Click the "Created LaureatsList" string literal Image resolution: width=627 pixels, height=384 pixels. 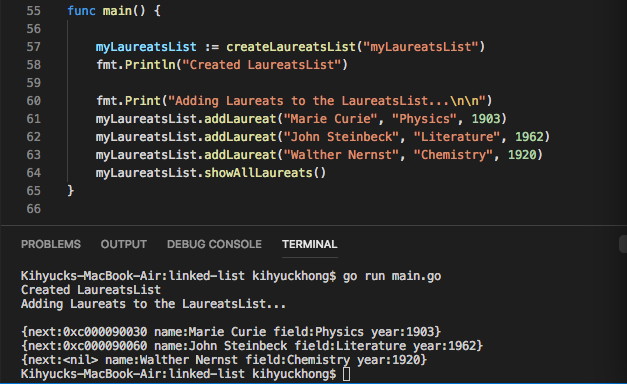pyautogui.click(x=261, y=65)
